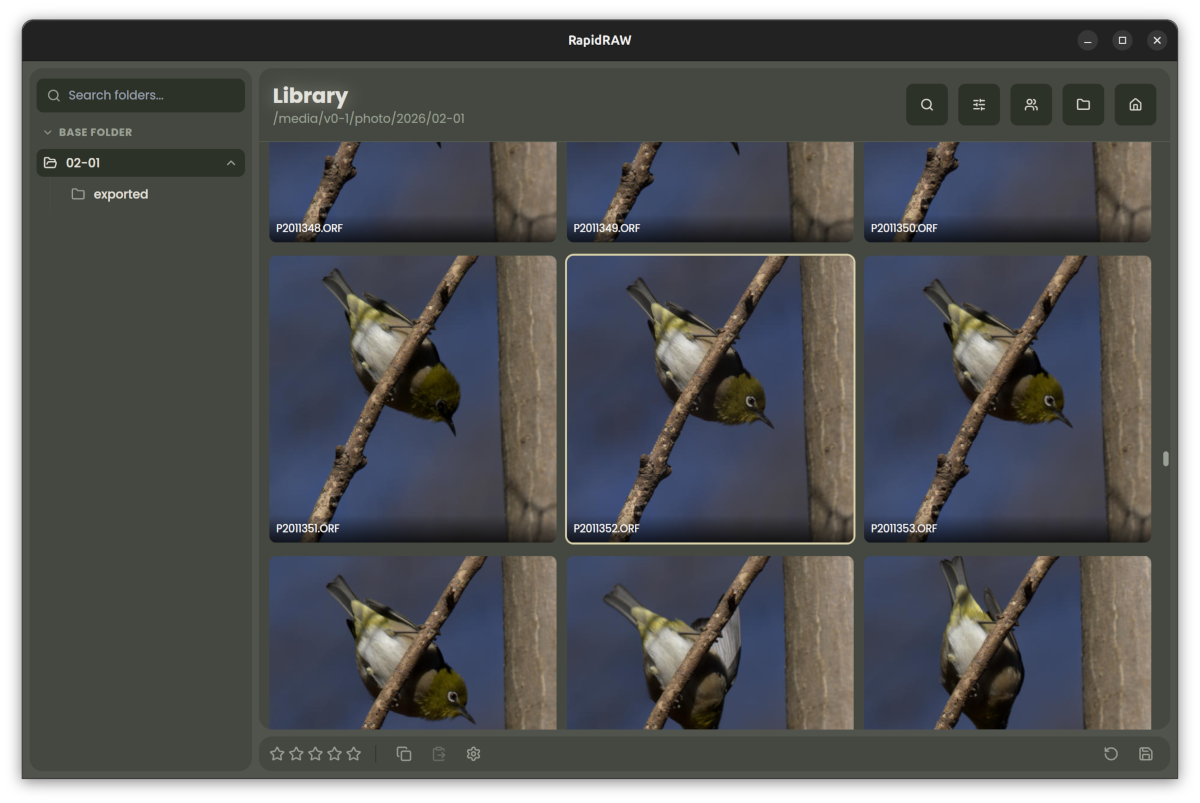Minimize the RapidRAW window

[x=1087, y=40]
